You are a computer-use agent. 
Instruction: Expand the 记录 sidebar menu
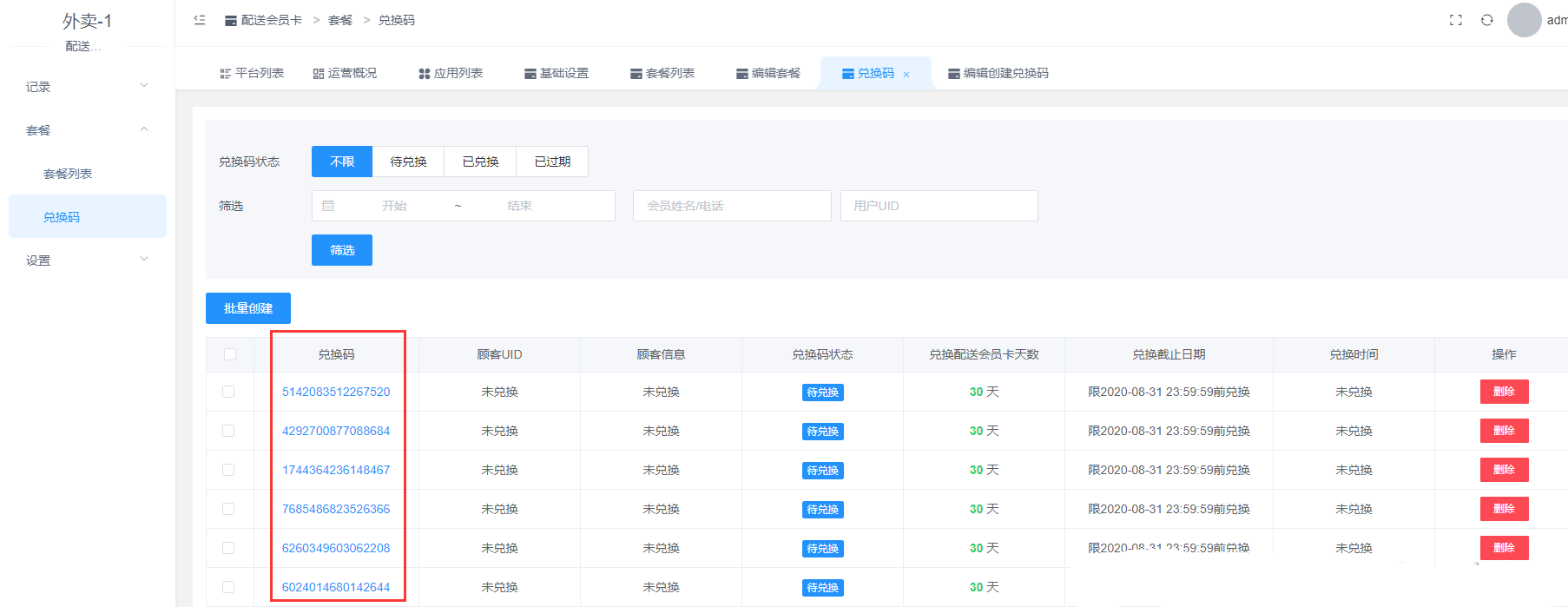[x=87, y=87]
